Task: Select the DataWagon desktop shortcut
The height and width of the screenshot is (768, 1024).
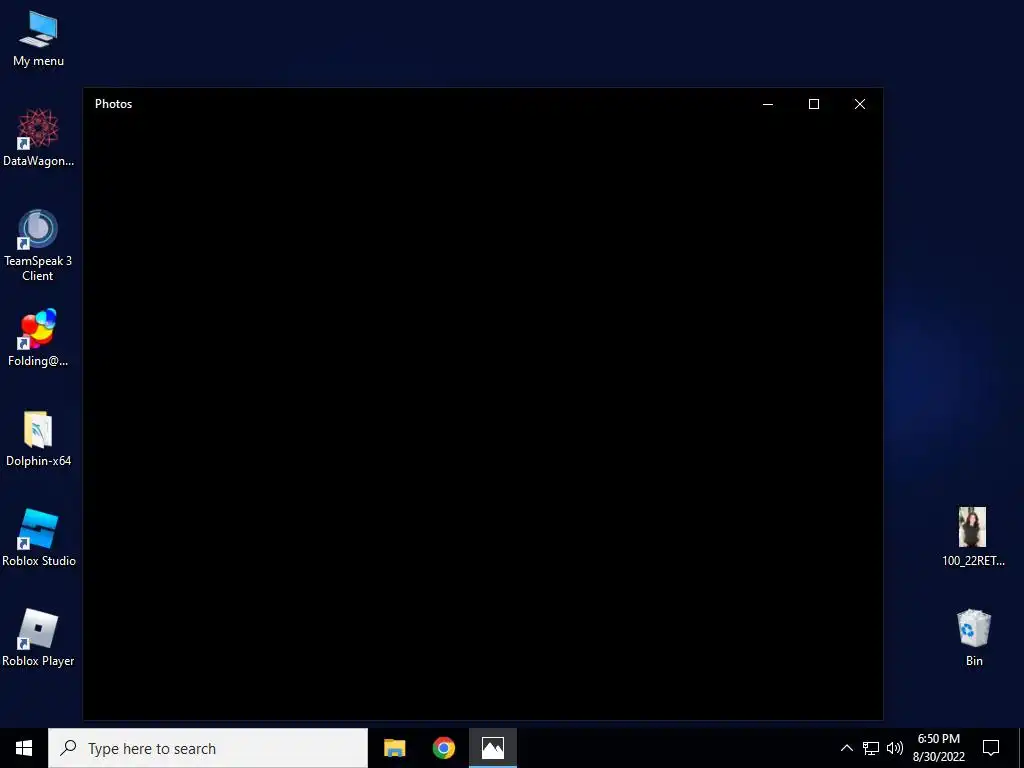Action: 39,138
